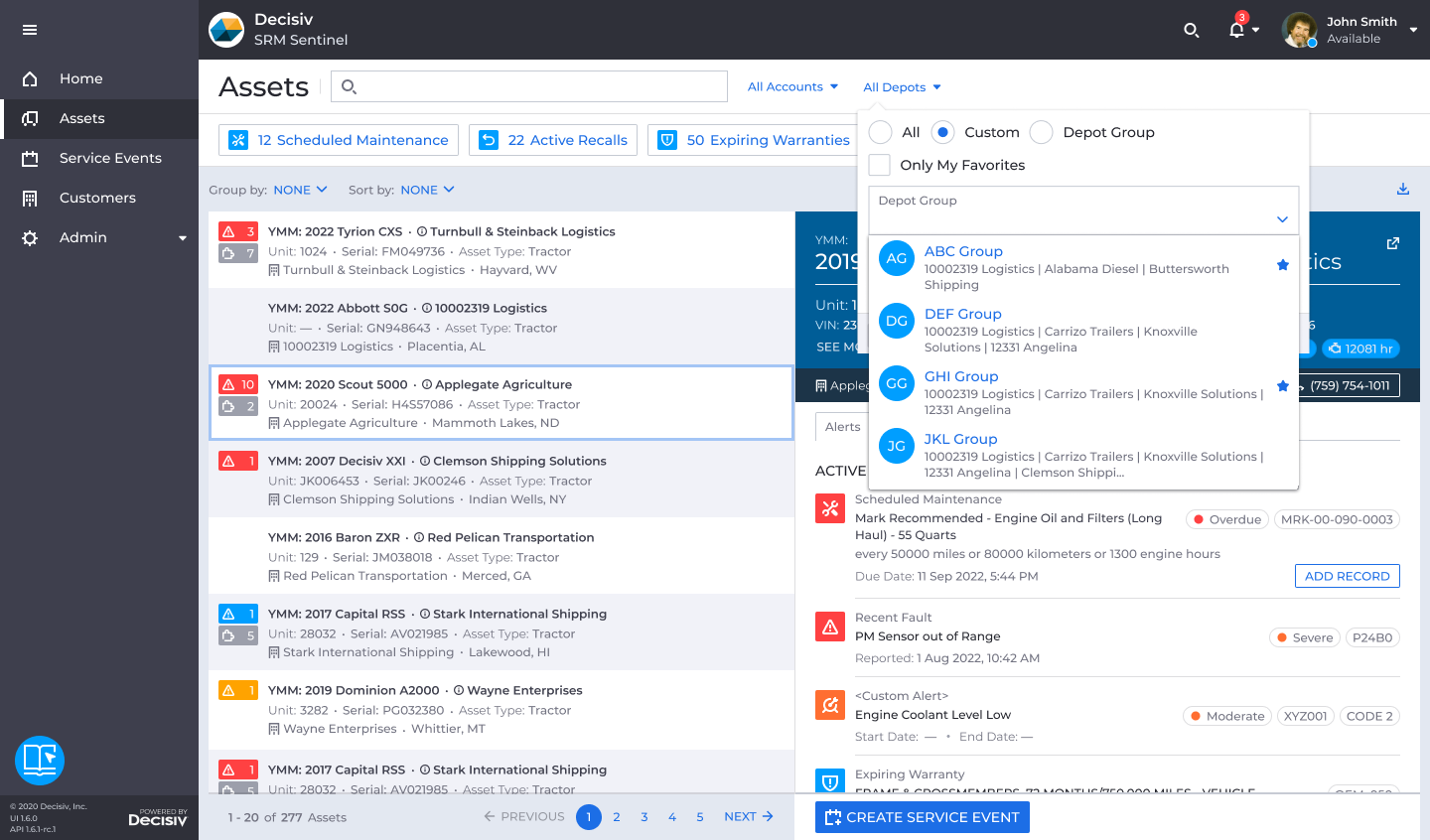The height and width of the screenshot is (840, 1430).
Task: Go to page 5 of assets
Action: [x=700, y=817]
